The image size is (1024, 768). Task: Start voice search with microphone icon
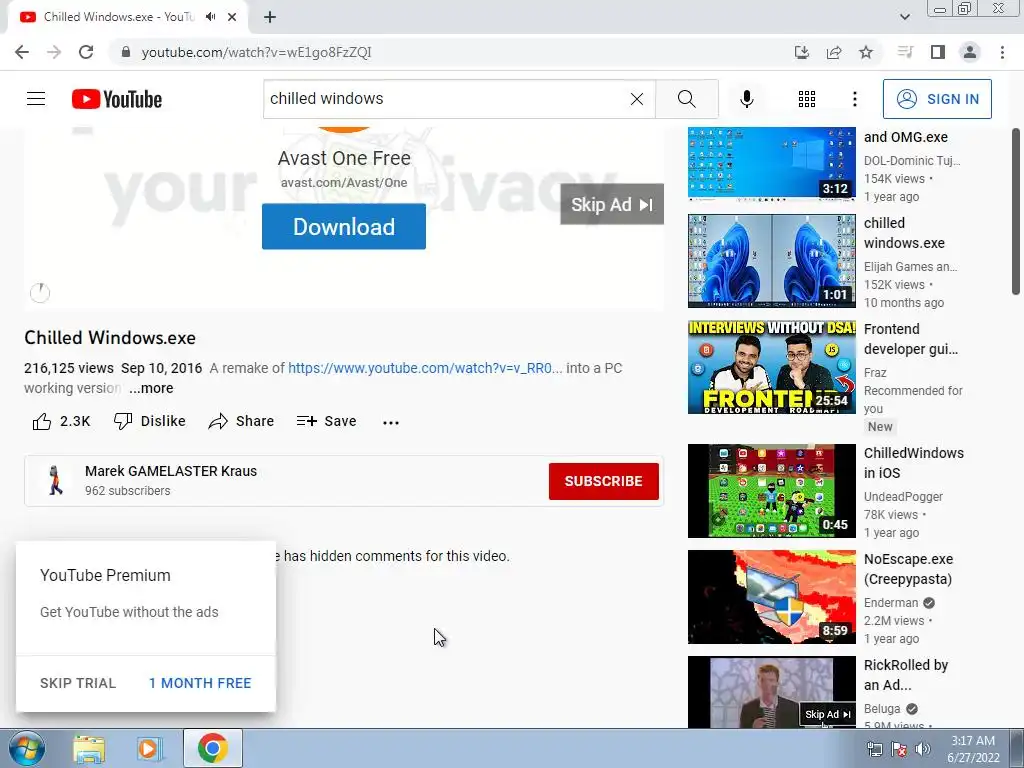point(746,99)
